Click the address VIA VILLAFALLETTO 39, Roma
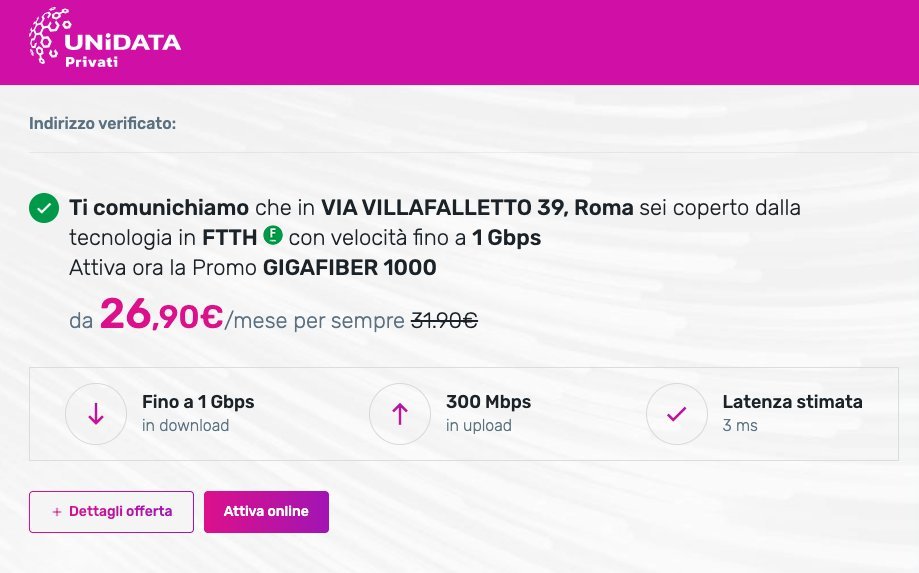919x573 pixels. [477, 207]
